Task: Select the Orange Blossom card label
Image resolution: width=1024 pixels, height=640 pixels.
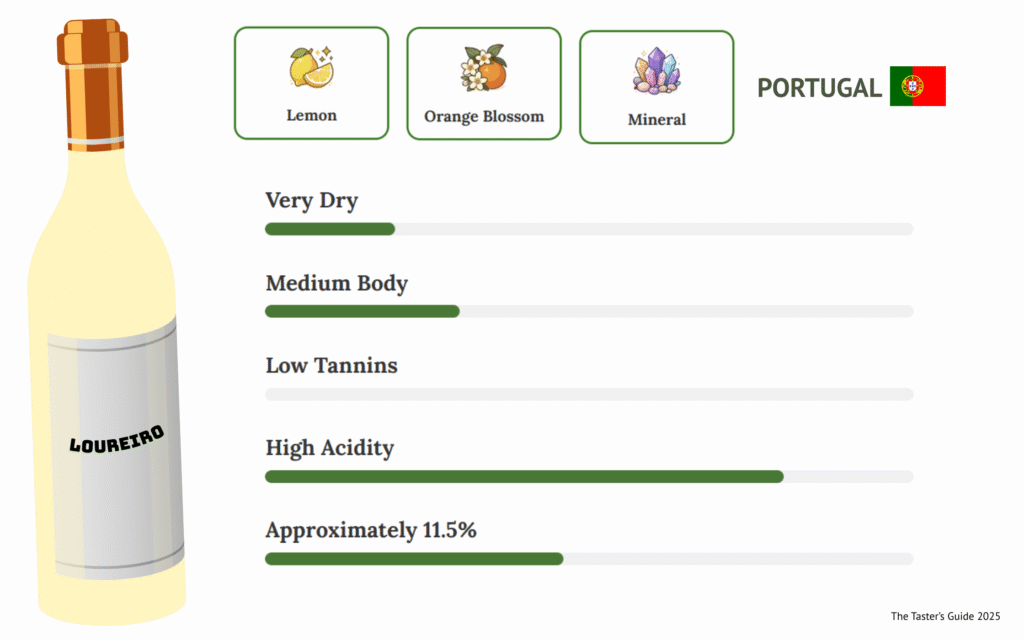Action: coord(484,116)
